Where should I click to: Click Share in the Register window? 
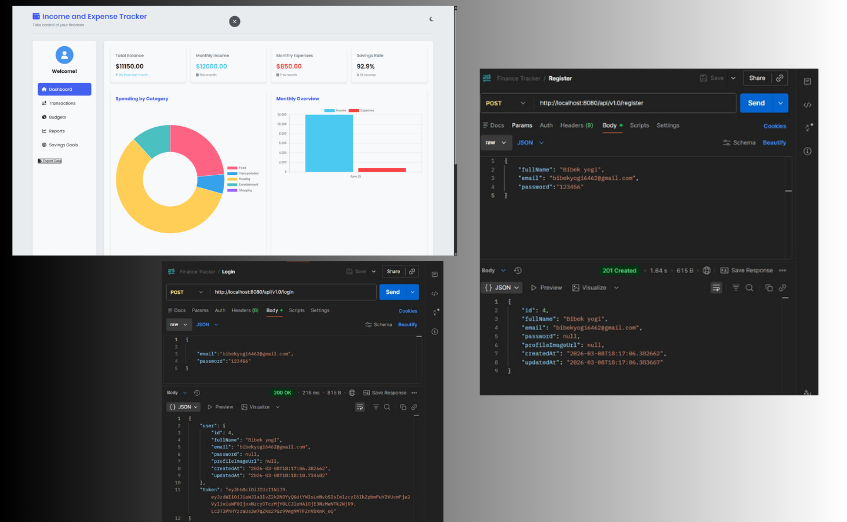click(757, 78)
